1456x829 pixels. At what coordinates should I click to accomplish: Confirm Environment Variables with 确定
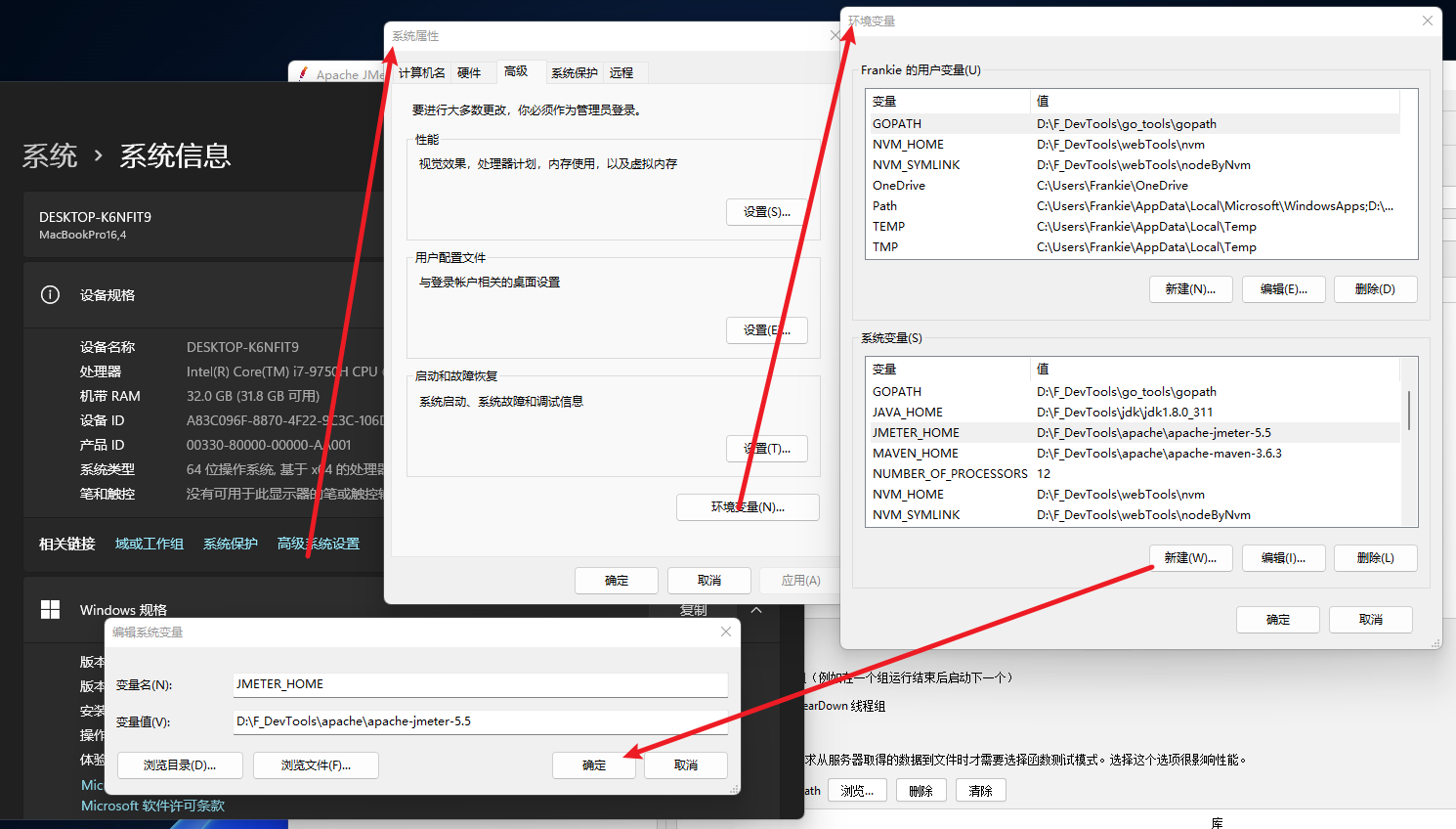pyautogui.click(x=1278, y=620)
